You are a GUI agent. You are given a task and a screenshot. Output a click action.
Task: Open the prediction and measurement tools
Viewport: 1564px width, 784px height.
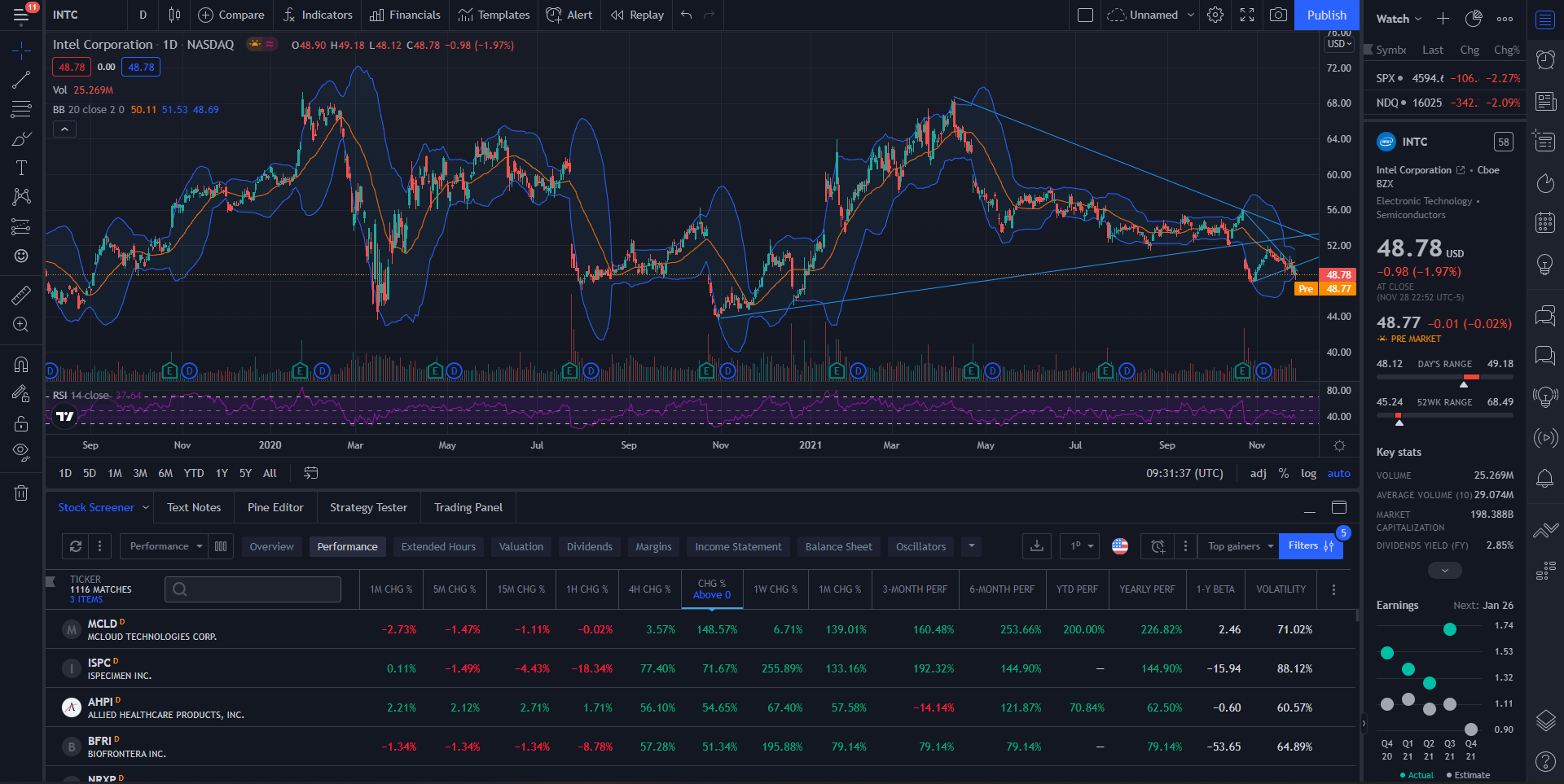(21, 226)
